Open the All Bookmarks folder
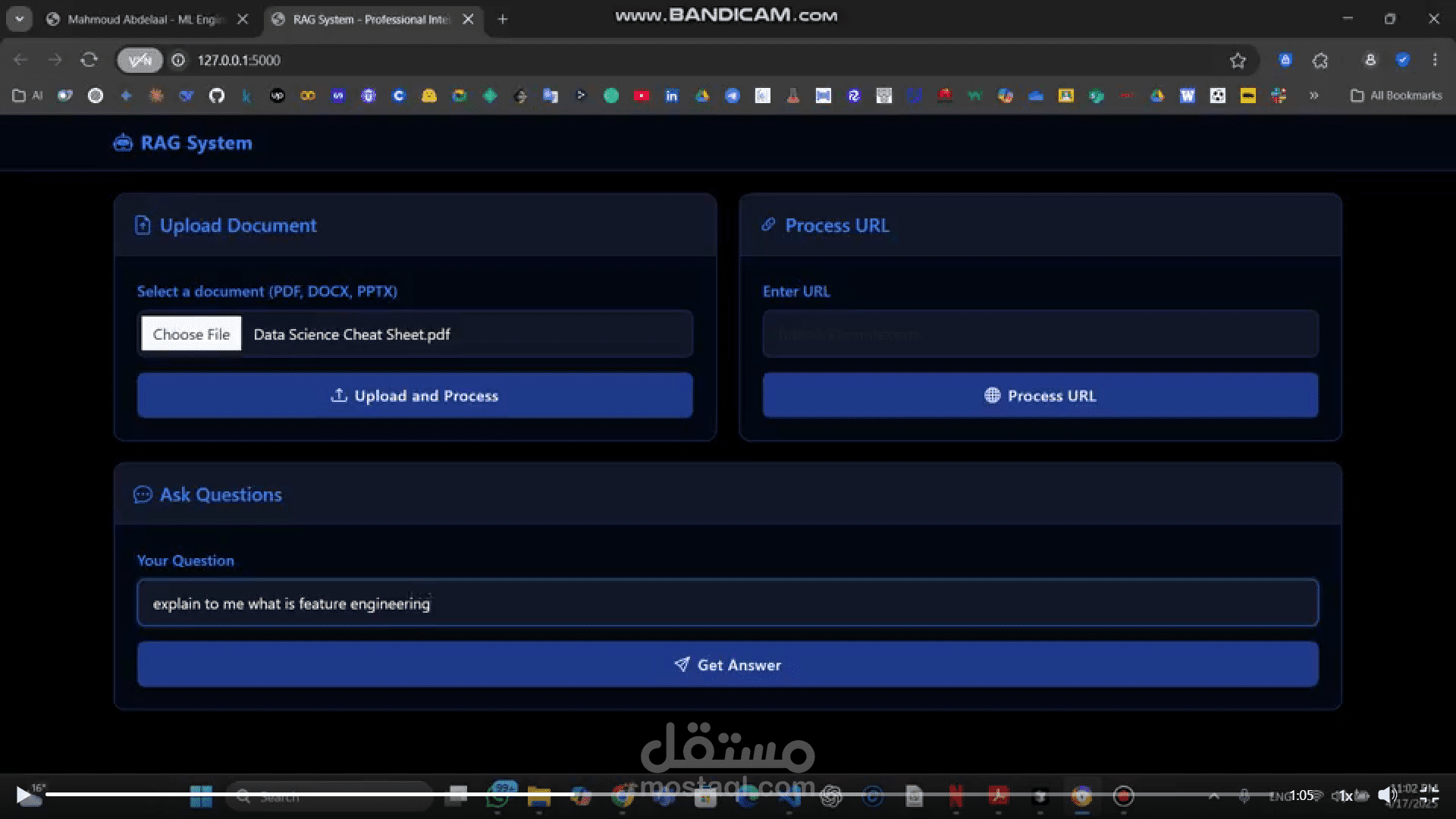The height and width of the screenshot is (819, 1456). click(1396, 96)
